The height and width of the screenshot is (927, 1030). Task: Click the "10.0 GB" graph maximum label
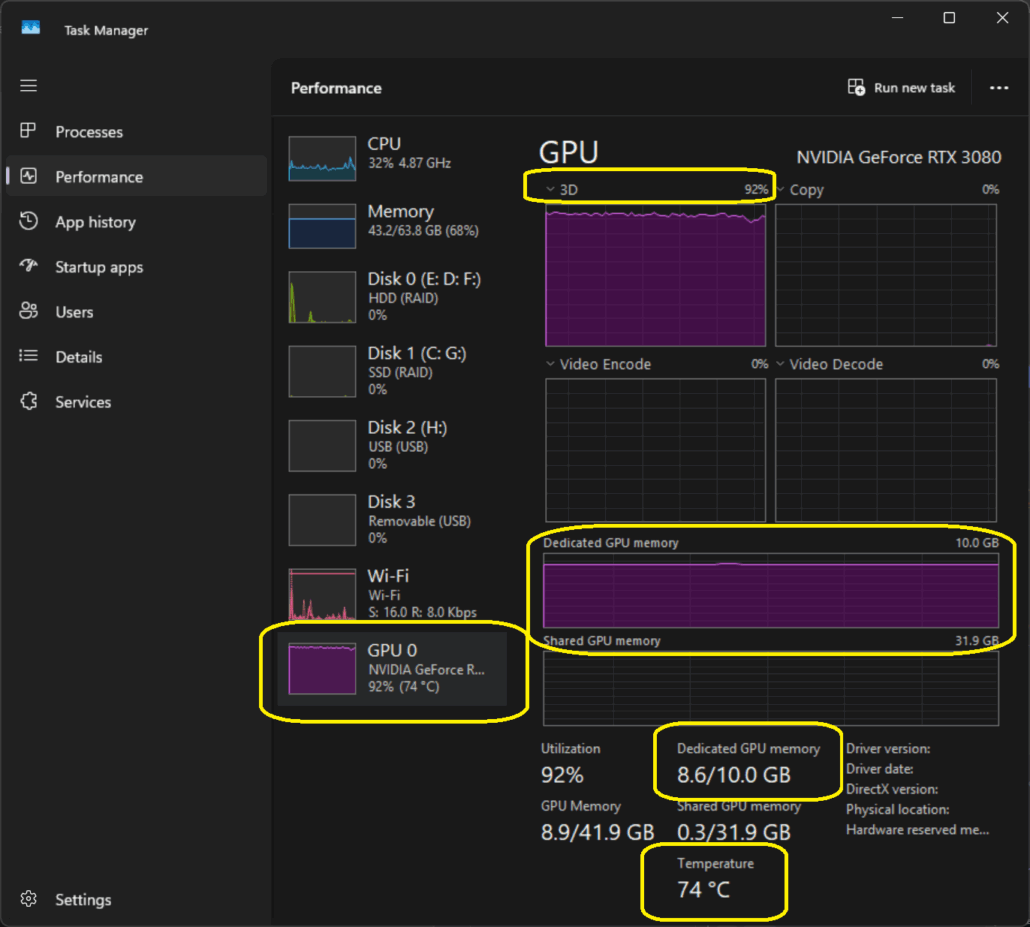click(977, 543)
